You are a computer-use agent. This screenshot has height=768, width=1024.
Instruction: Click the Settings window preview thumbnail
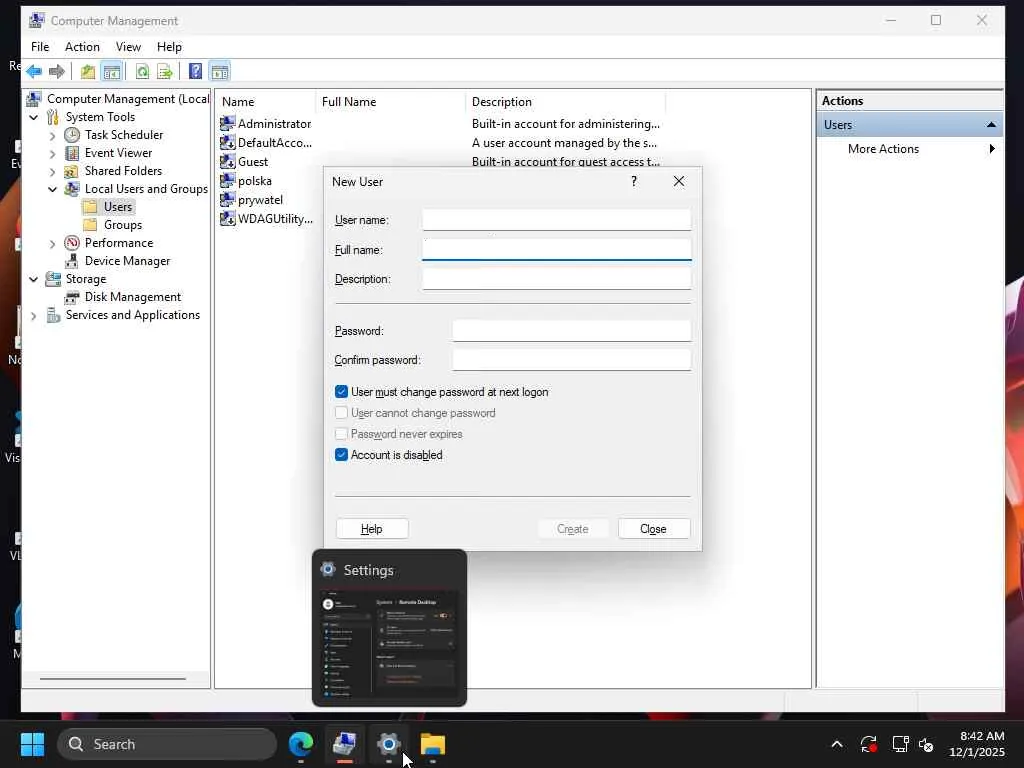click(389, 645)
